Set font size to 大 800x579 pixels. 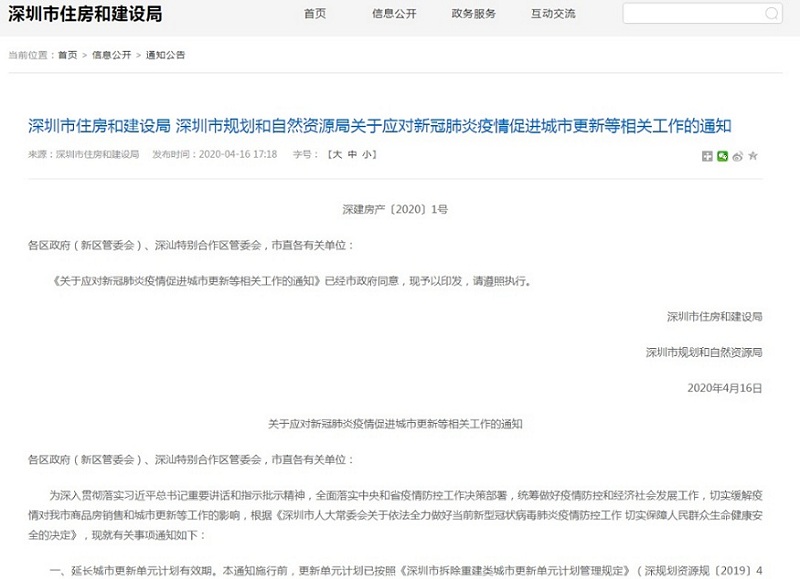(337, 154)
